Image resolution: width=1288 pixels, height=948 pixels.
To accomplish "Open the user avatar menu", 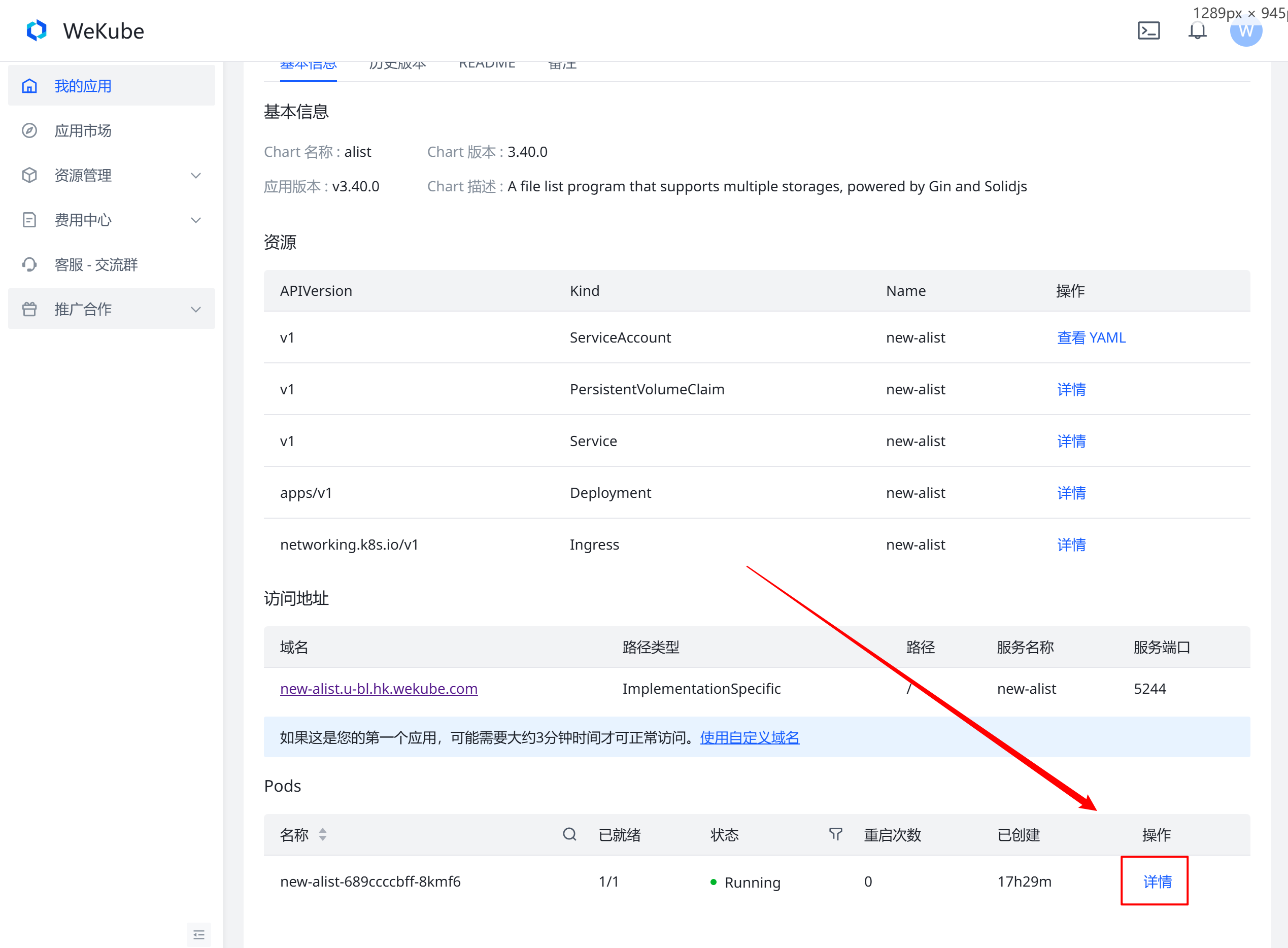I will pyautogui.click(x=1245, y=30).
